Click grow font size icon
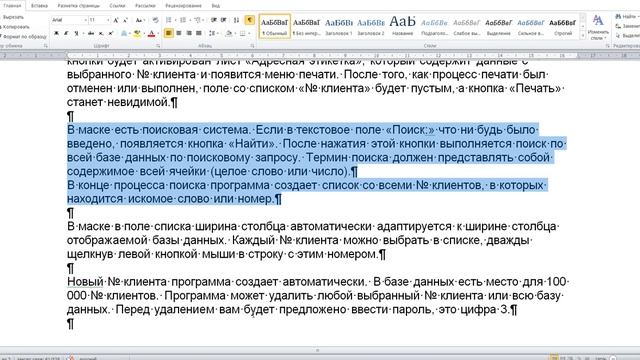This screenshot has height=360, width=640. 116,20
